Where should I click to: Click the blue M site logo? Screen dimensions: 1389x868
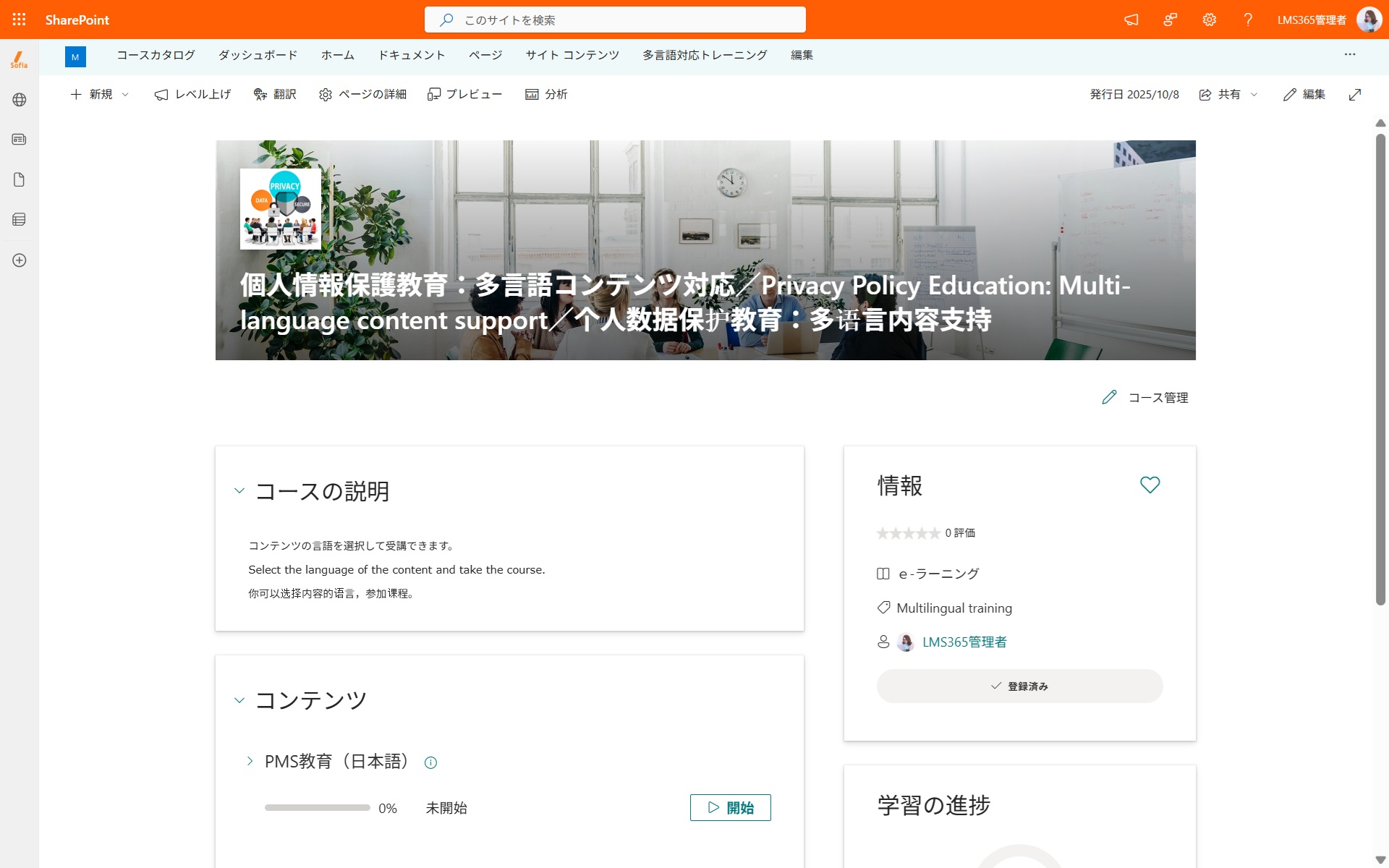(x=75, y=56)
